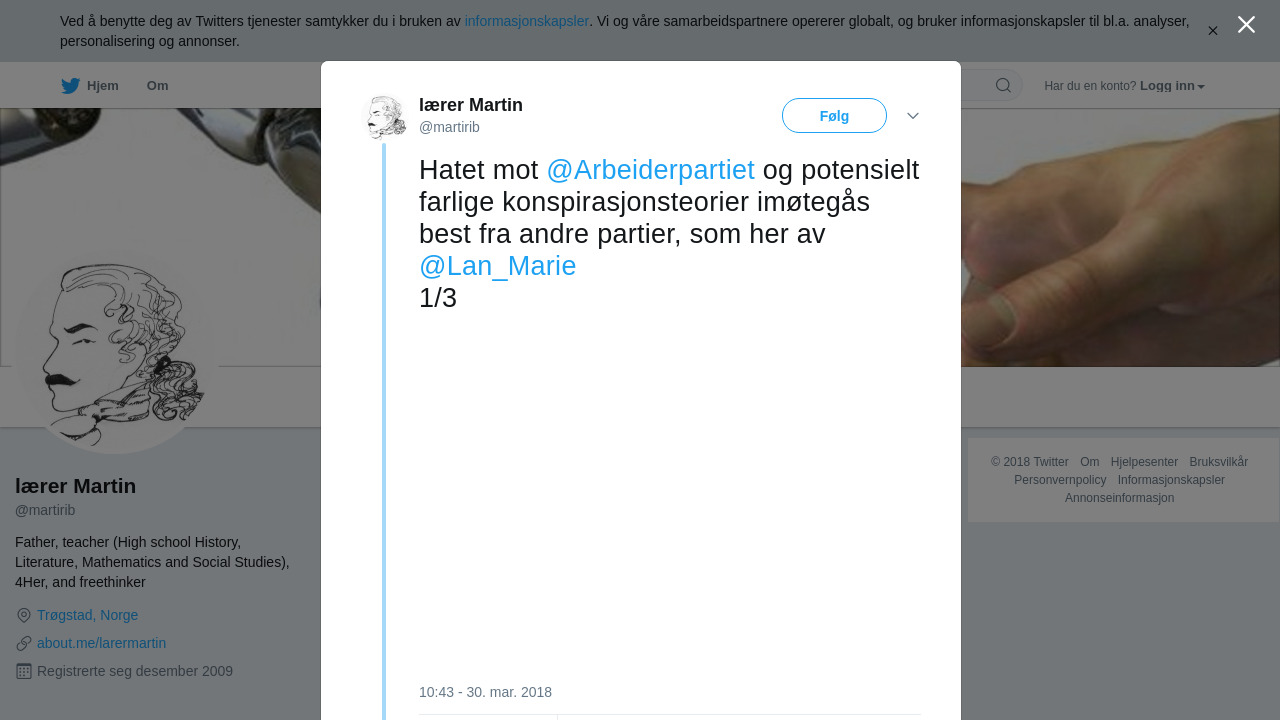
Task: Close the tweet overlay with large X
Action: point(1246,25)
